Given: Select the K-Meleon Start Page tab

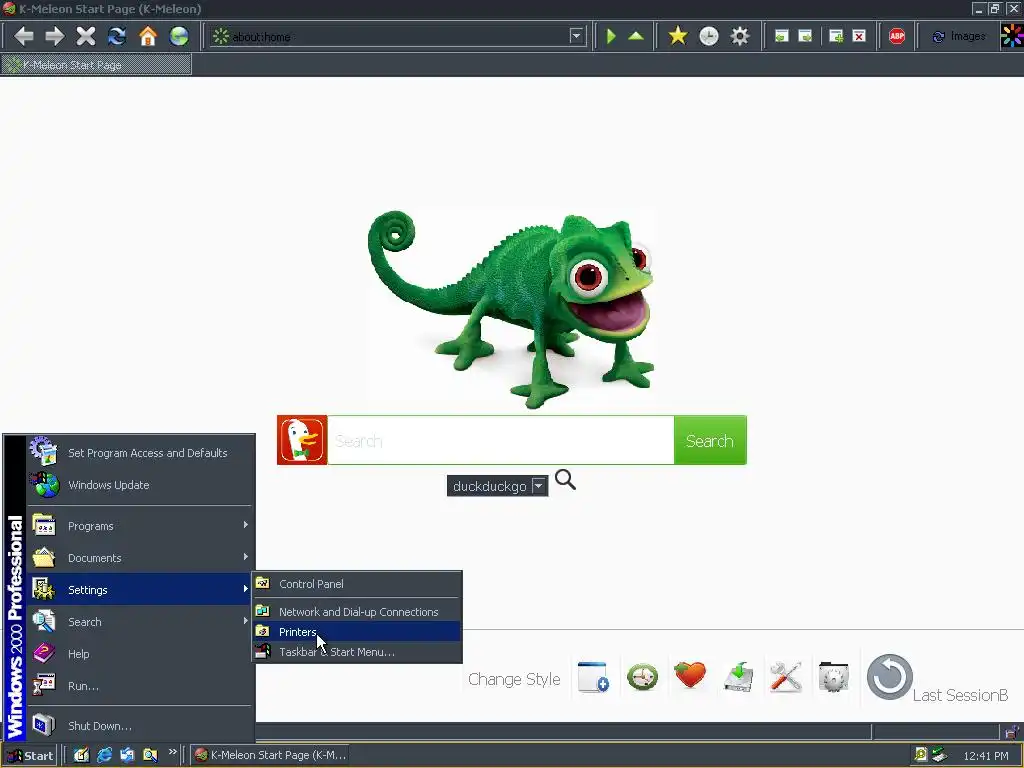Looking at the screenshot, I should [96, 65].
